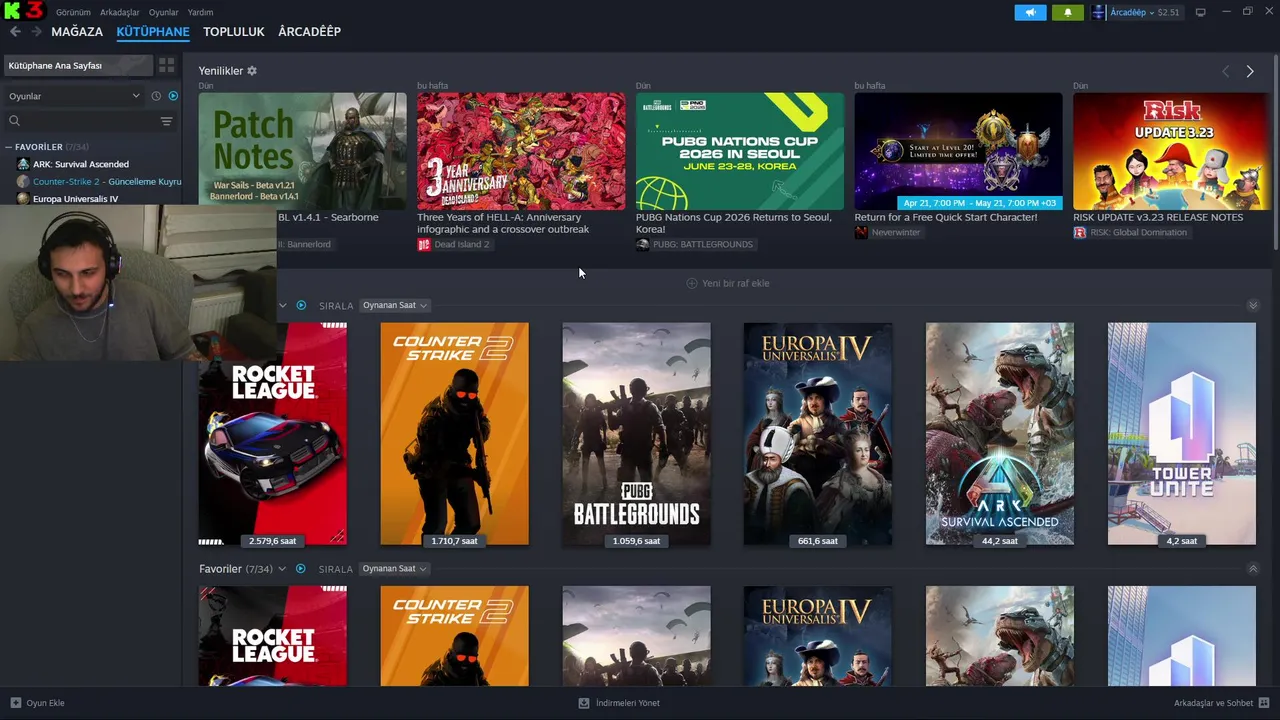This screenshot has width=1280, height=720.
Task: Open the advanced filter icon in search
Action: click(166, 121)
